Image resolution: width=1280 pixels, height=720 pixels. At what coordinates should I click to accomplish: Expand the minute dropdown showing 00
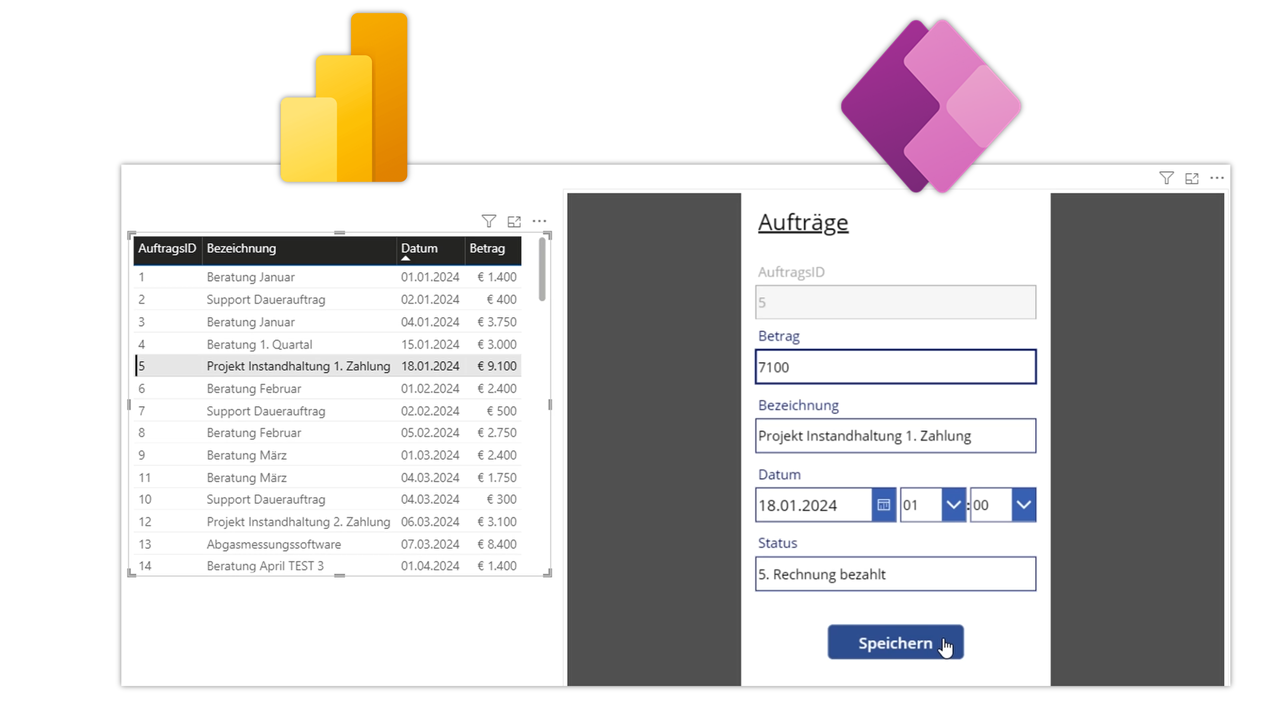pyautogui.click(x=1024, y=505)
